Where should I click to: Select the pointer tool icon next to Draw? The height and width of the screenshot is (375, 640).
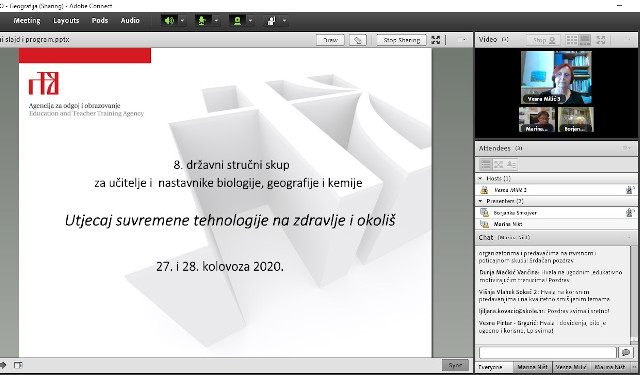358,40
